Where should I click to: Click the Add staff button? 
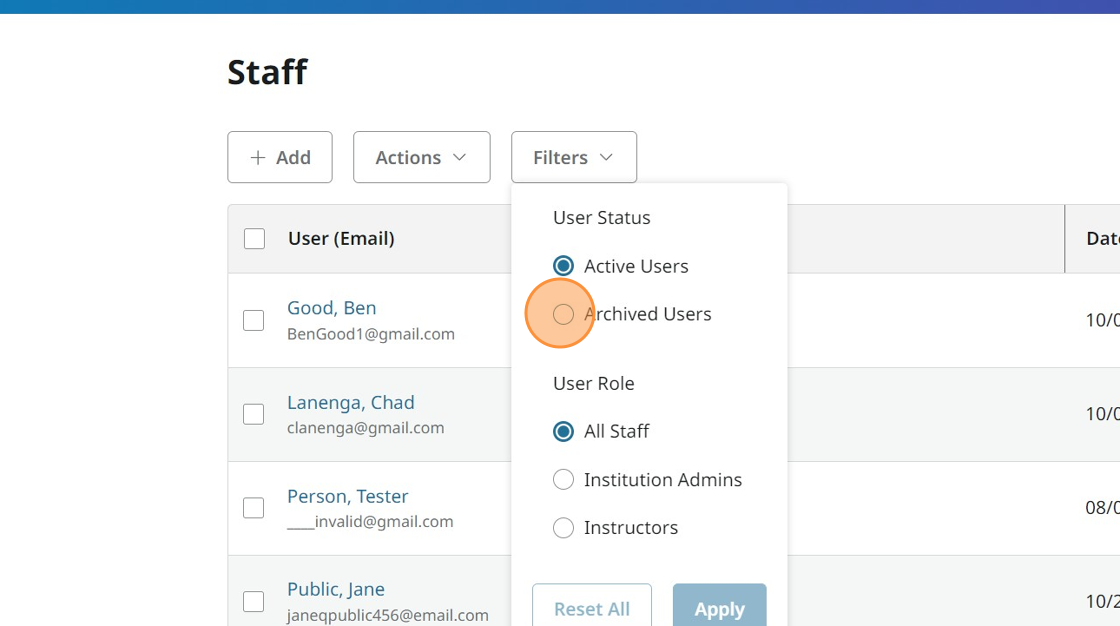(x=280, y=157)
